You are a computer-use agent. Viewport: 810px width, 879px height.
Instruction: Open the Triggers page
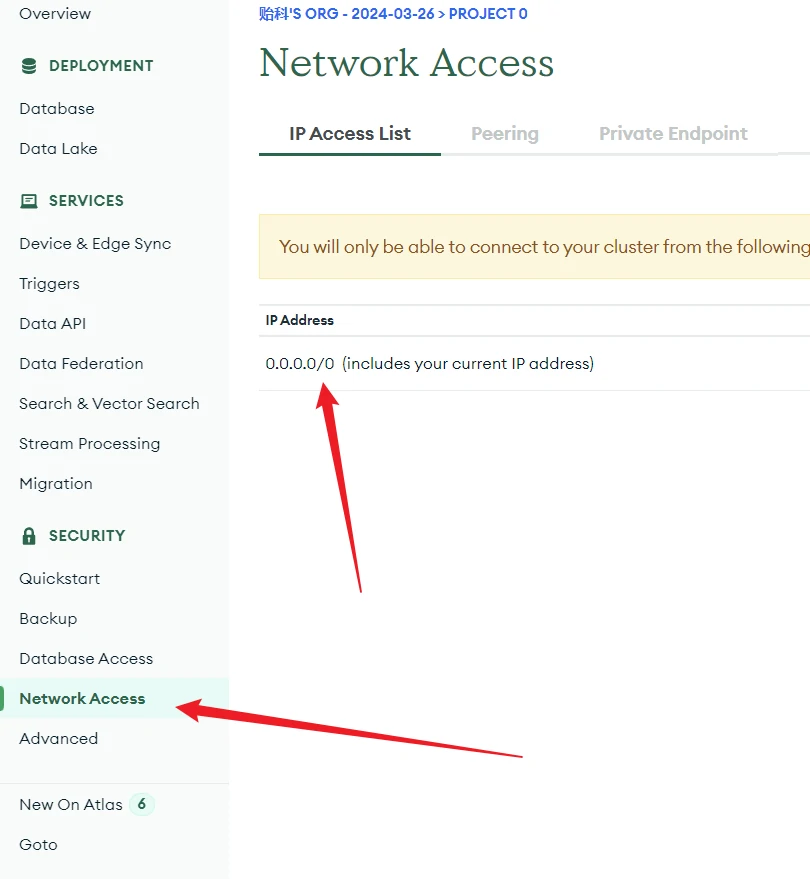[49, 284]
